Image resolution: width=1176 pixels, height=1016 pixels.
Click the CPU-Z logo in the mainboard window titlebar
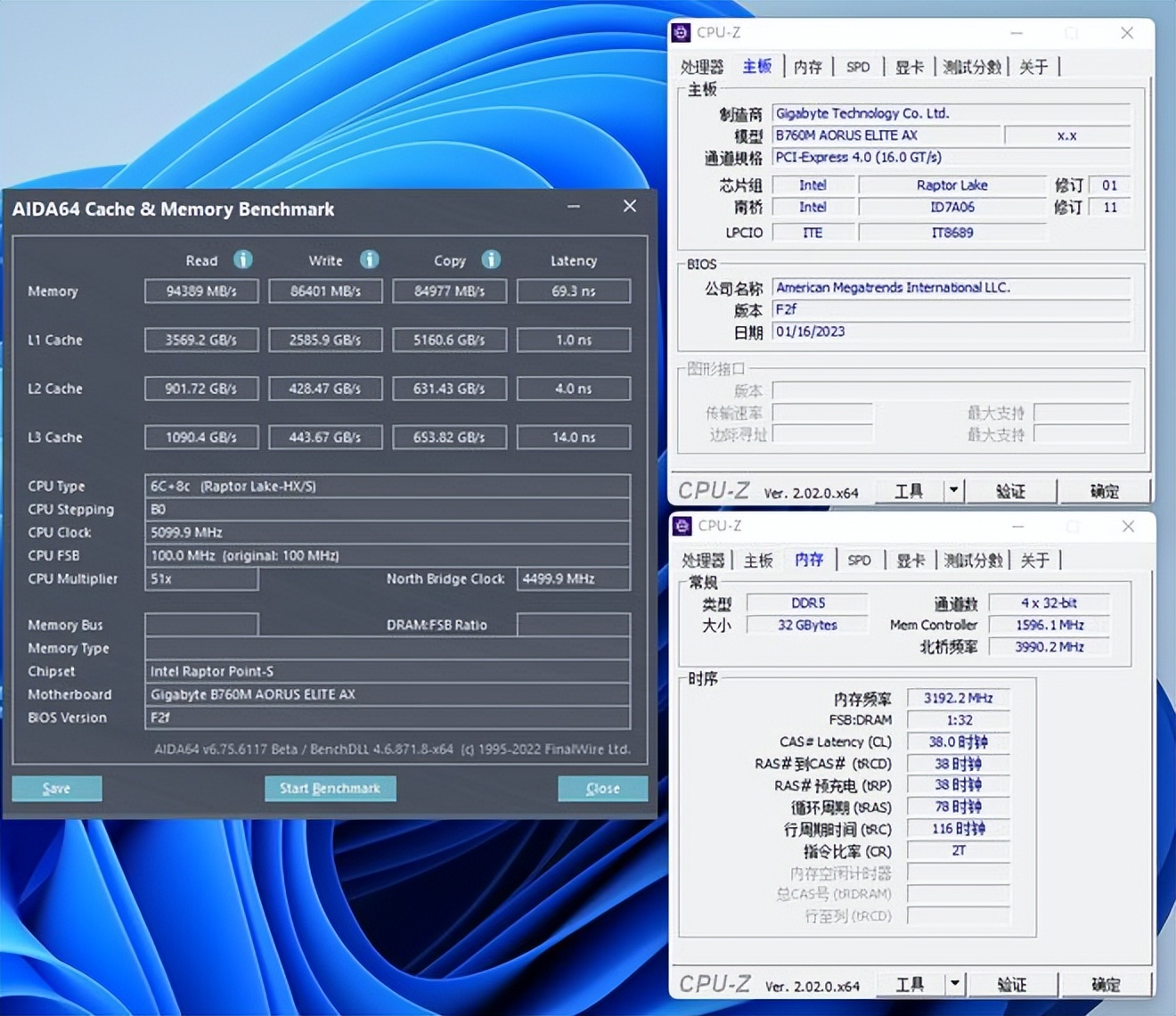[682, 32]
